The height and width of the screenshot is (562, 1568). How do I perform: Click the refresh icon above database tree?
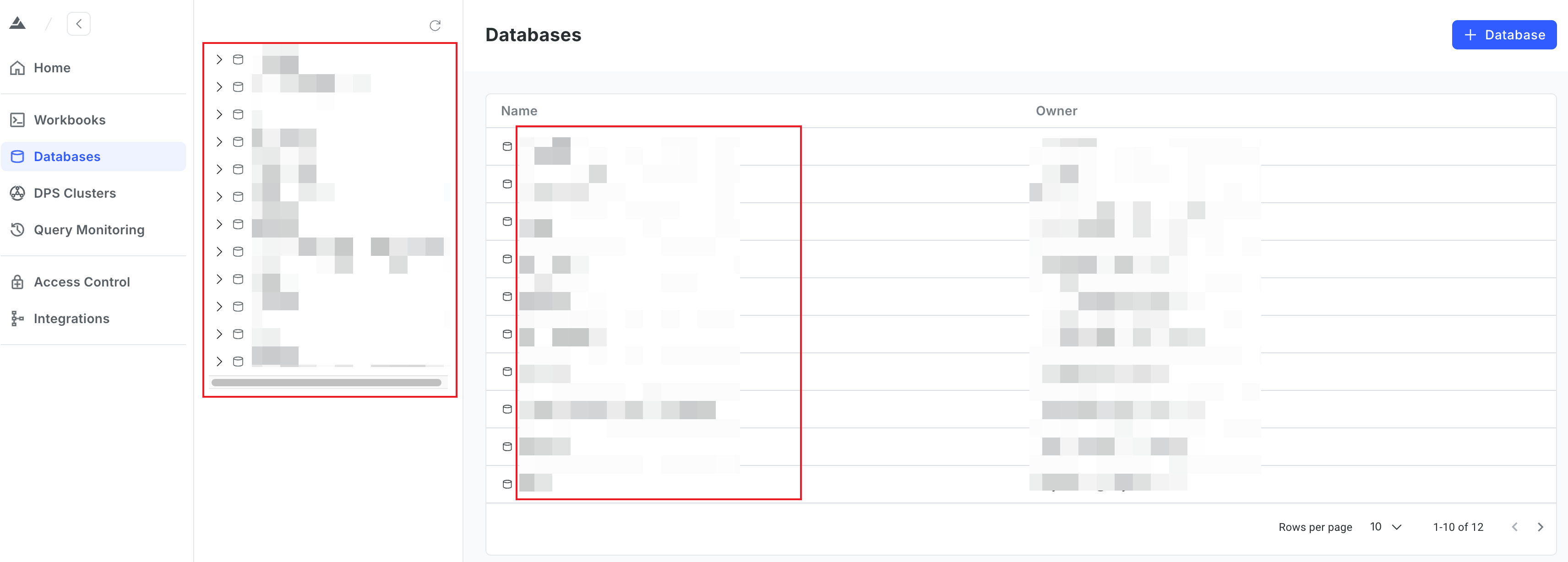point(435,26)
